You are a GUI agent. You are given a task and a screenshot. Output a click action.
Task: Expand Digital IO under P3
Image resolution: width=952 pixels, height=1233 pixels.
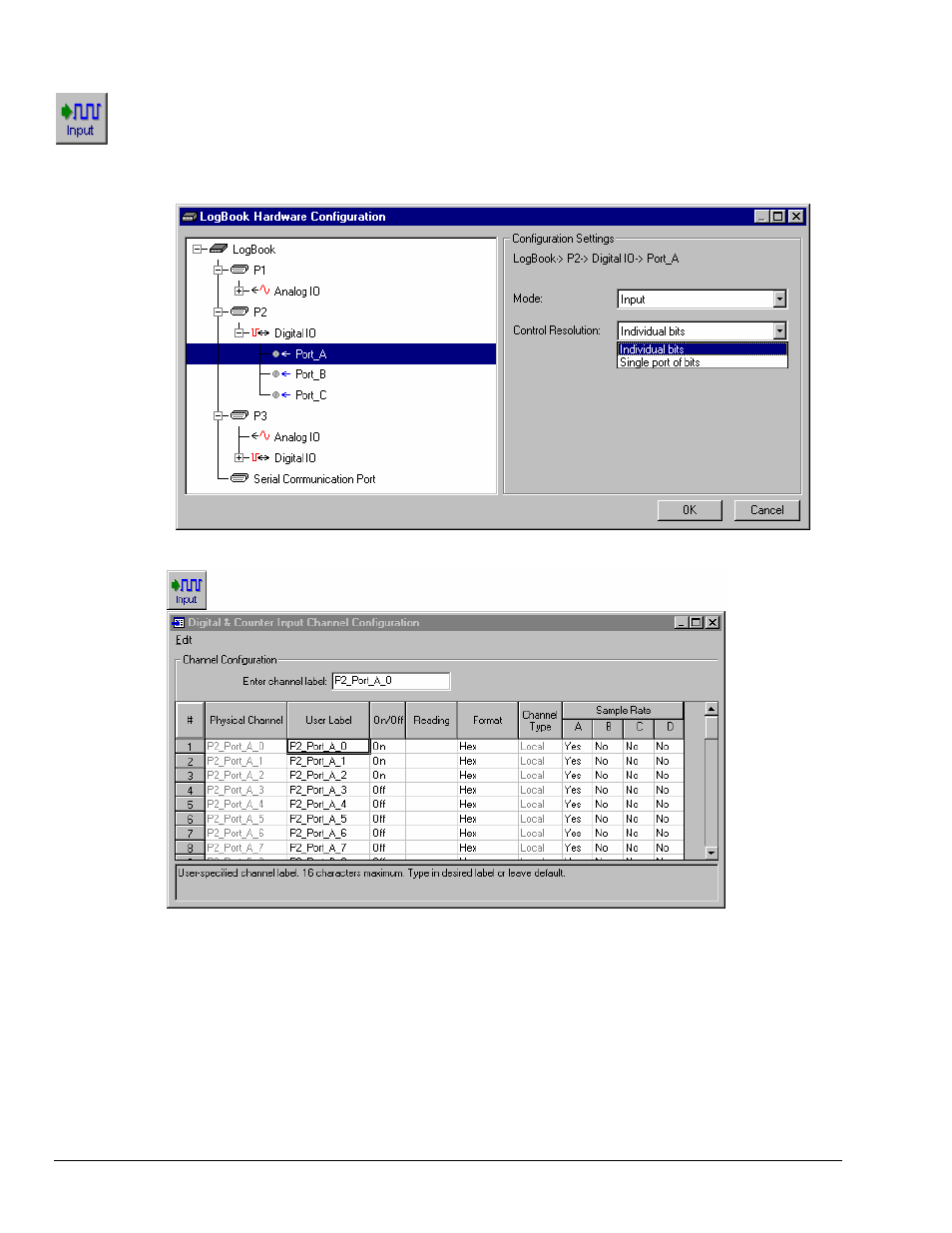[239, 457]
